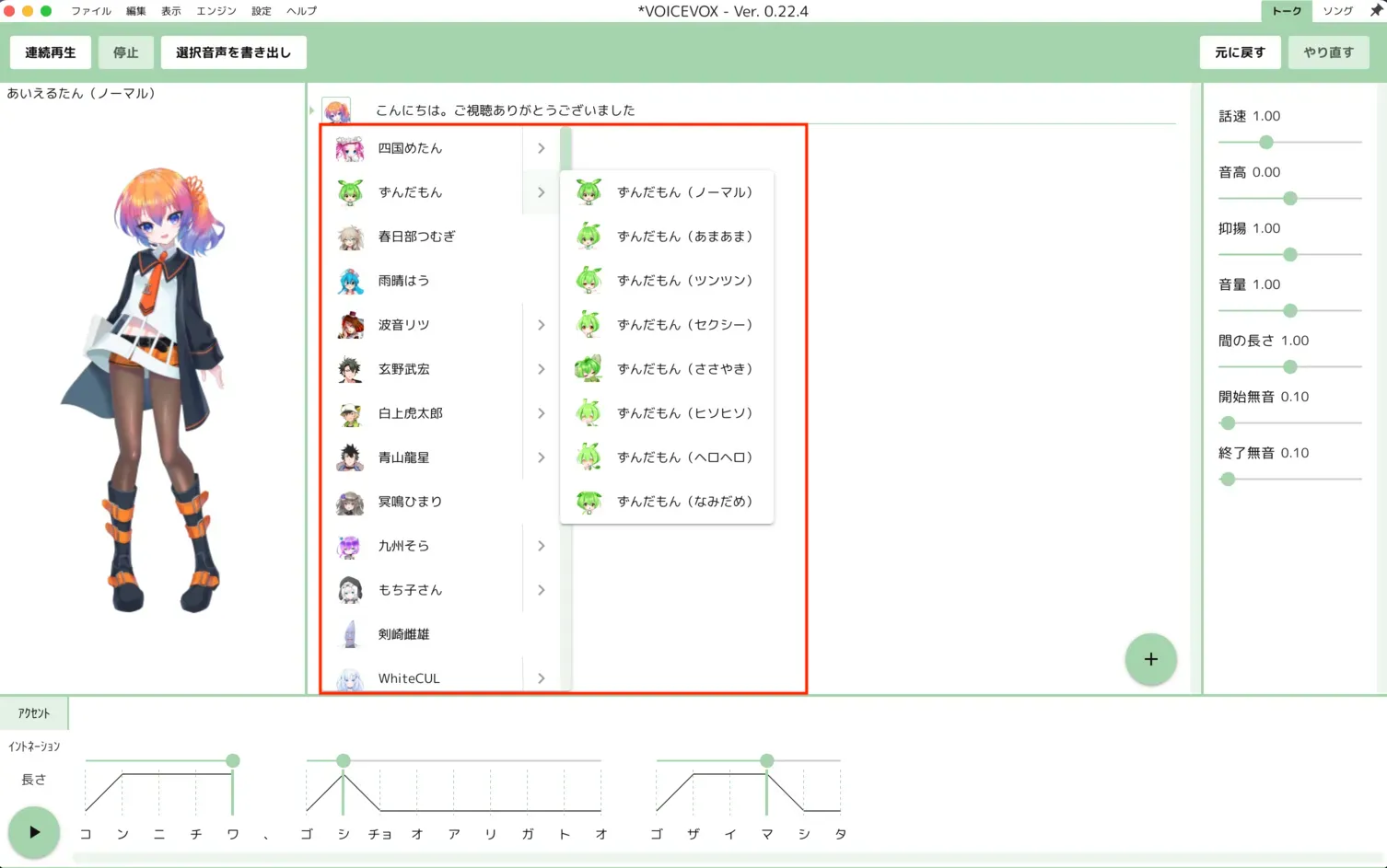Viewport: 1387px width, 868px height.
Task: Expand 波音リツ style submenu arrow
Action: coord(542,325)
